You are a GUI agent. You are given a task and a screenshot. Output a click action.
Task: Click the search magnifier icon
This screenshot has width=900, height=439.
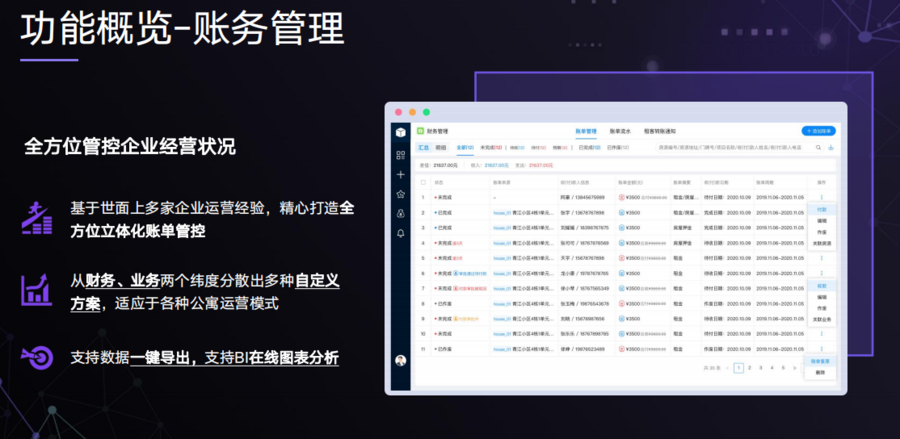click(818, 147)
